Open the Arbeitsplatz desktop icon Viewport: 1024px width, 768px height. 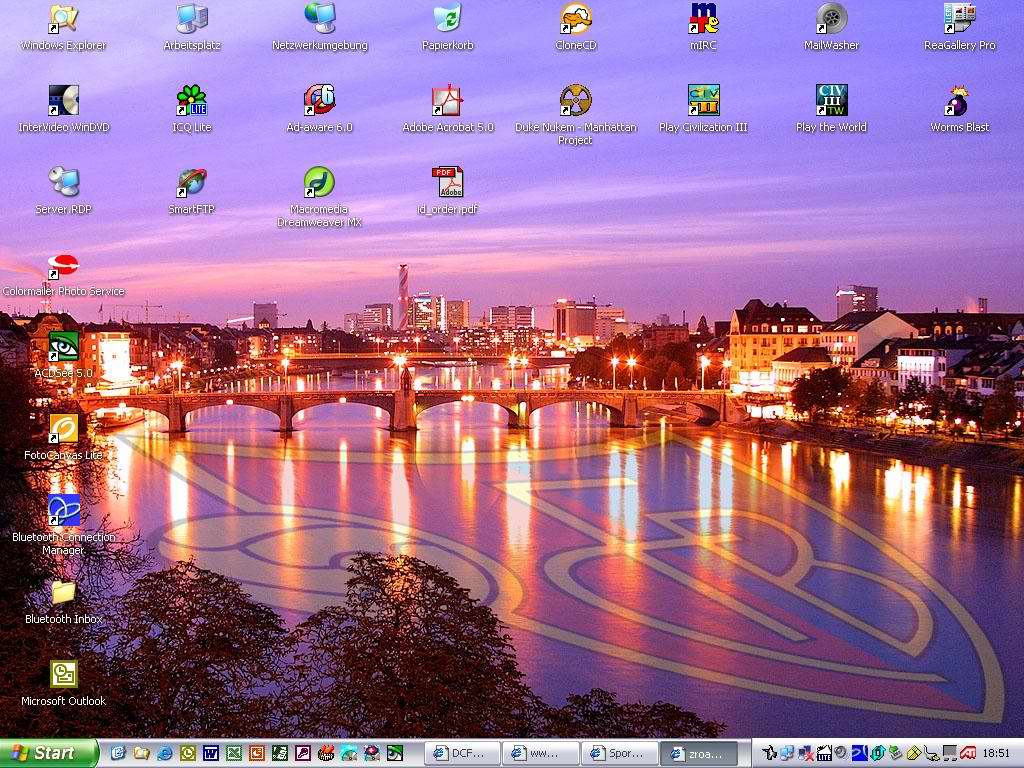tap(192, 28)
